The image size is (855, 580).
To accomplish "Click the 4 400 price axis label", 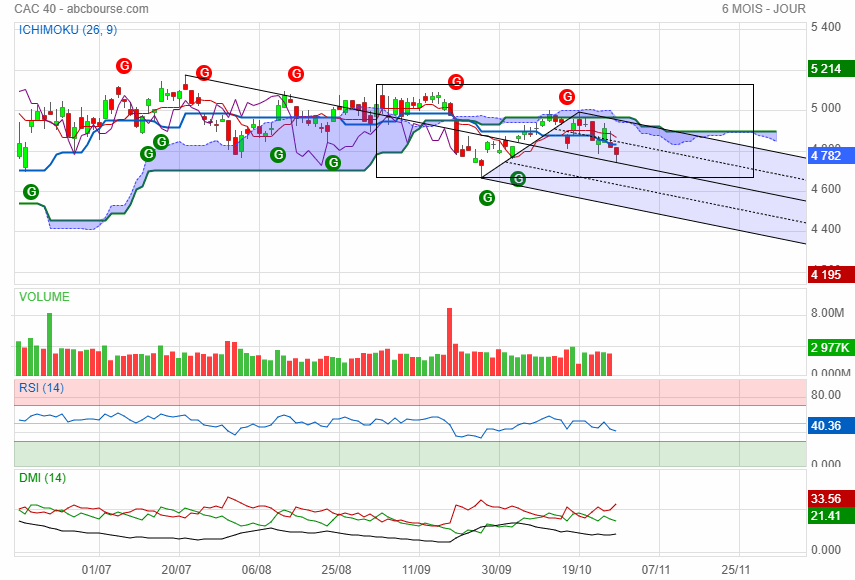I will tap(826, 229).
